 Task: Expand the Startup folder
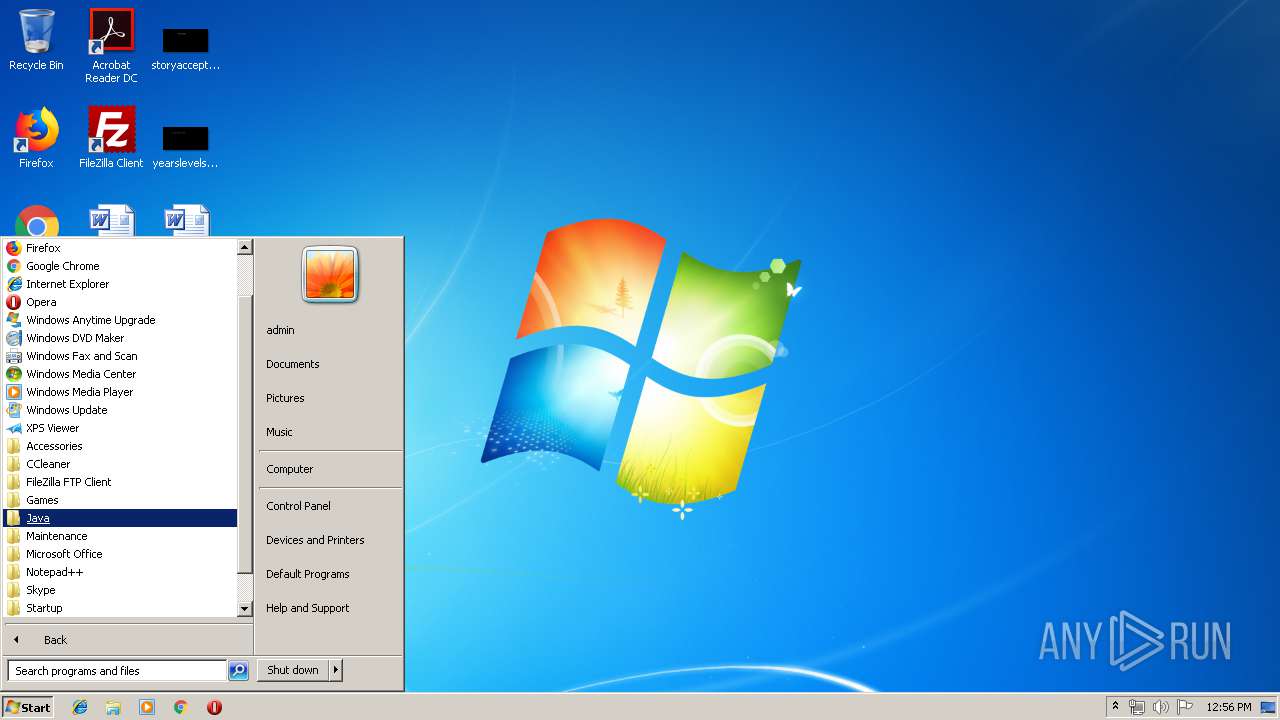click(120, 608)
